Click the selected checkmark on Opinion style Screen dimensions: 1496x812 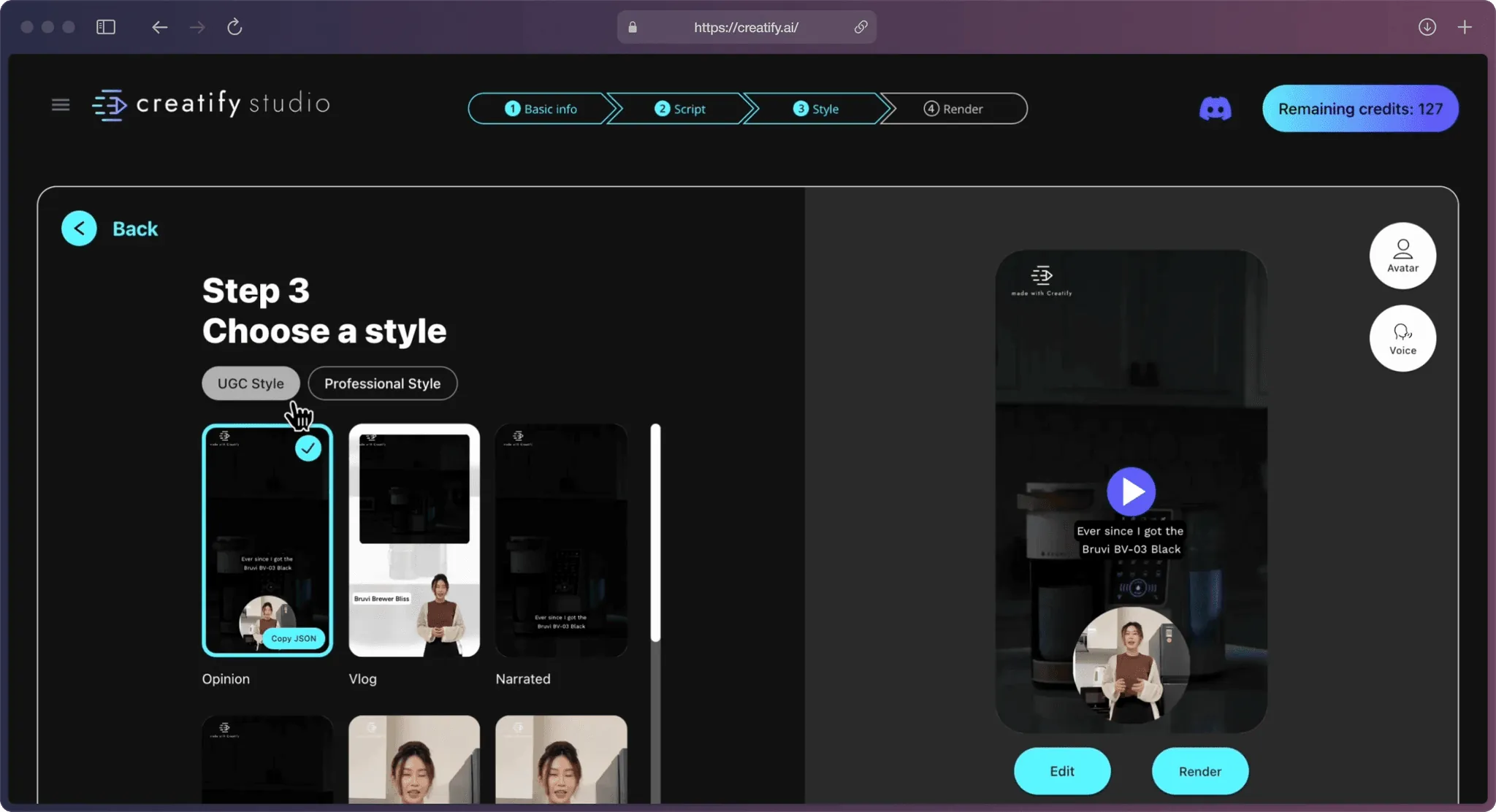(308, 448)
